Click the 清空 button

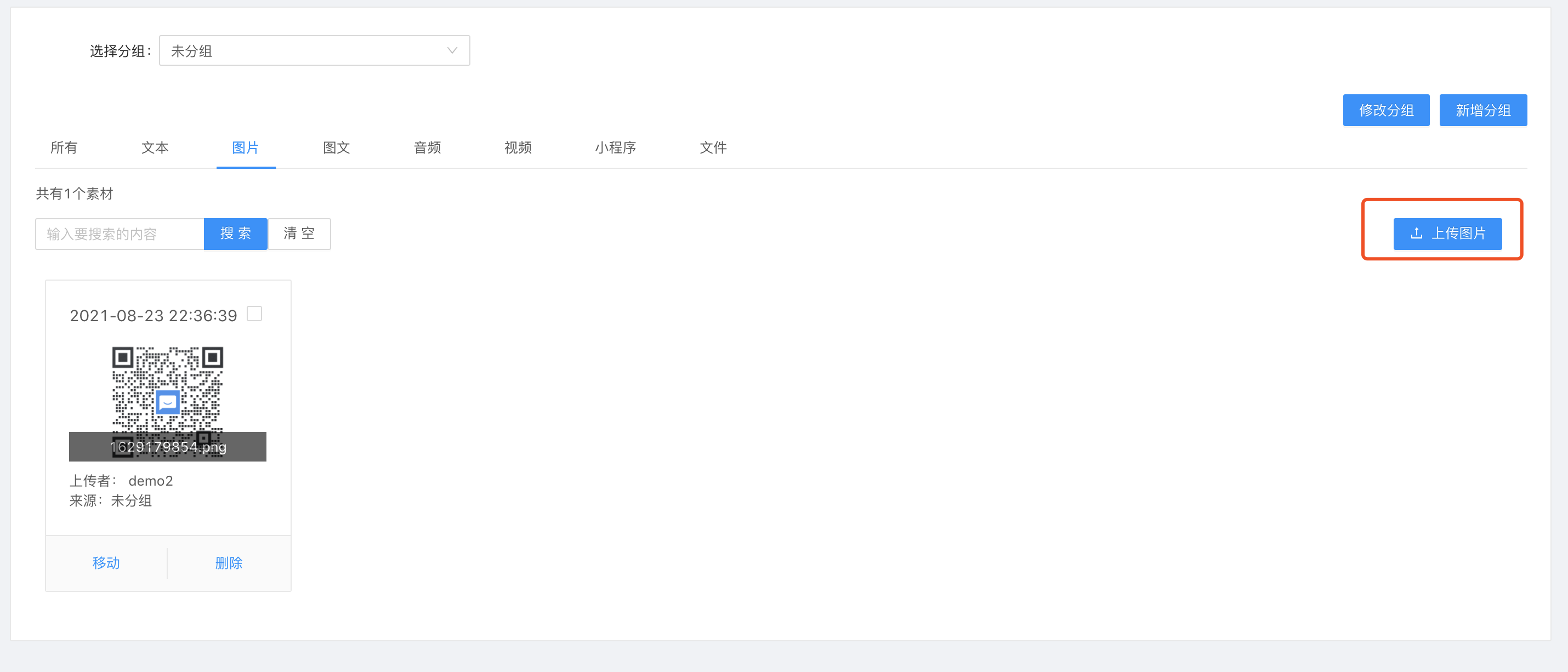tap(299, 234)
